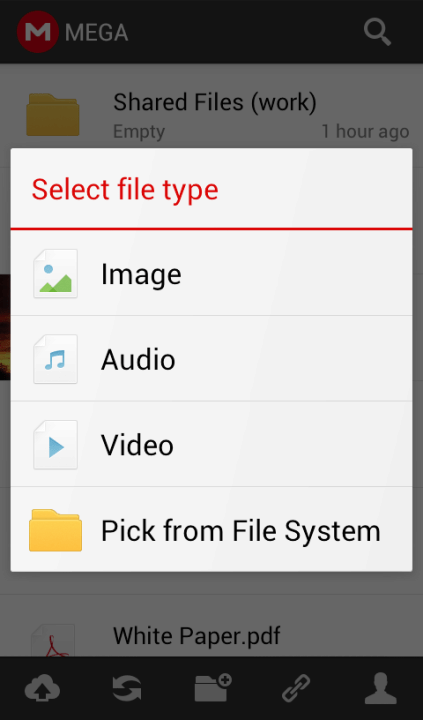Click the red MEGA logo
423x720 pixels.
pyautogui.click(x=38, y=32)
